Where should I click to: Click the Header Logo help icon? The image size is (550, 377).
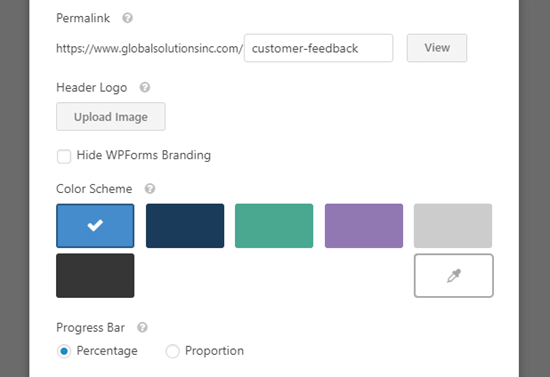(145, 87)
